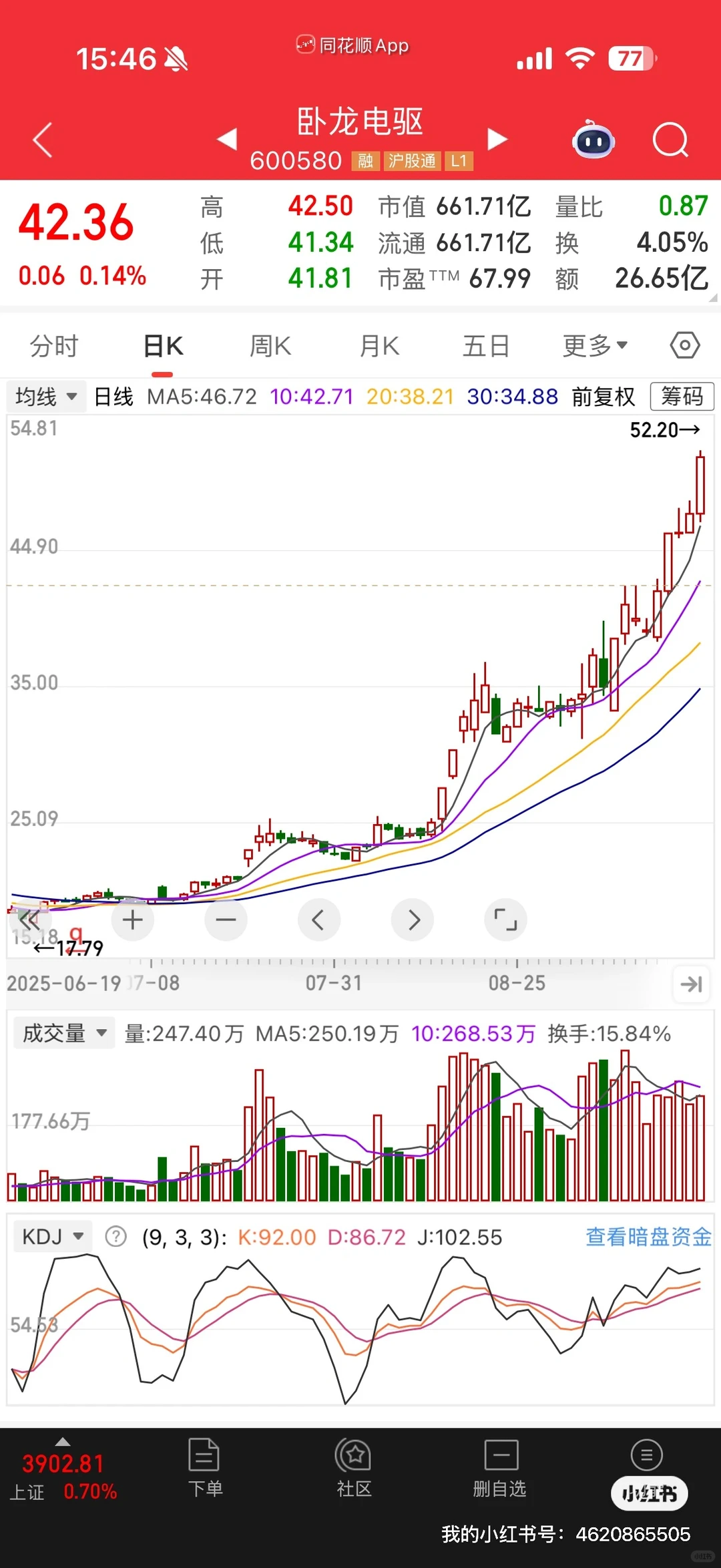
Task: Tap 额 26.65亿 turnover value
Action: (632, 278)
